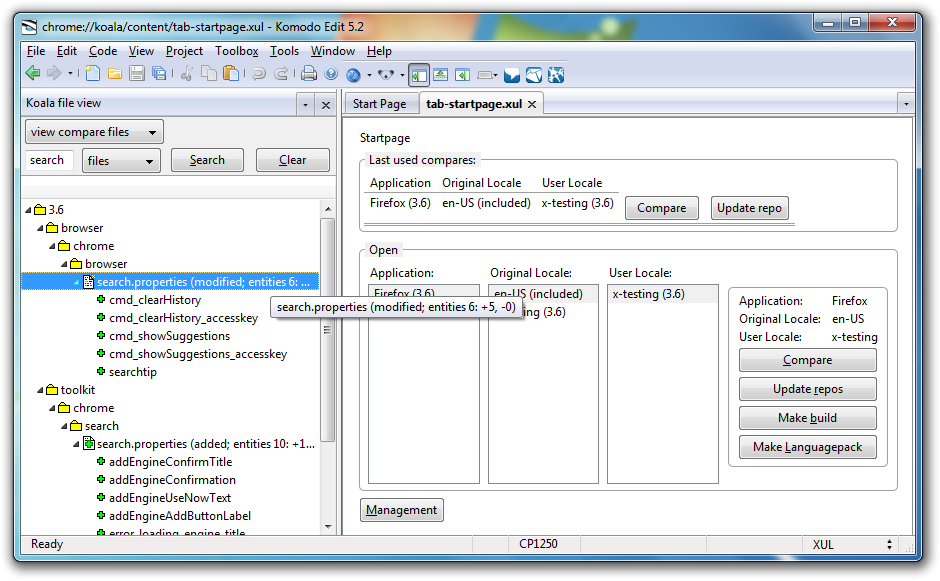This screenshot has height=581, width=940.
Task: Open the dropdown arrow beside the Koala icon
Action: 402,76
